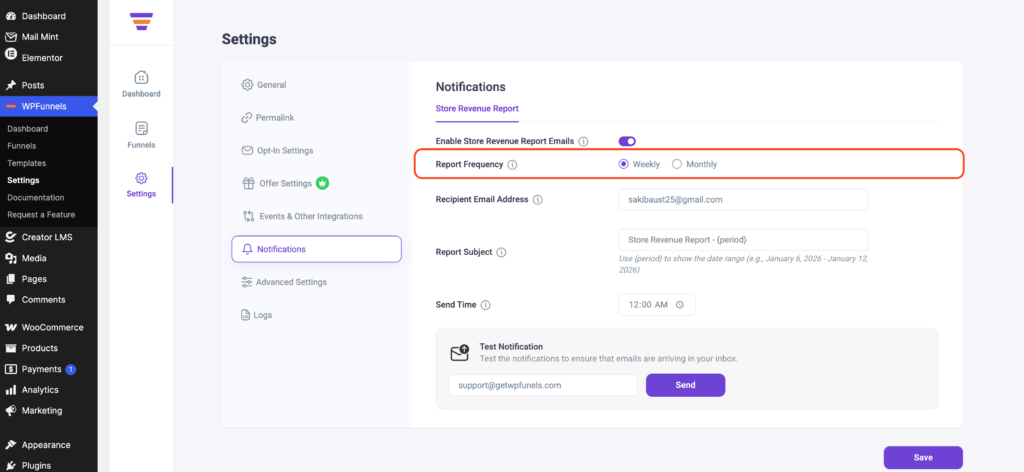Switch to the Store Revenue Report tab

tap(477, 108)
